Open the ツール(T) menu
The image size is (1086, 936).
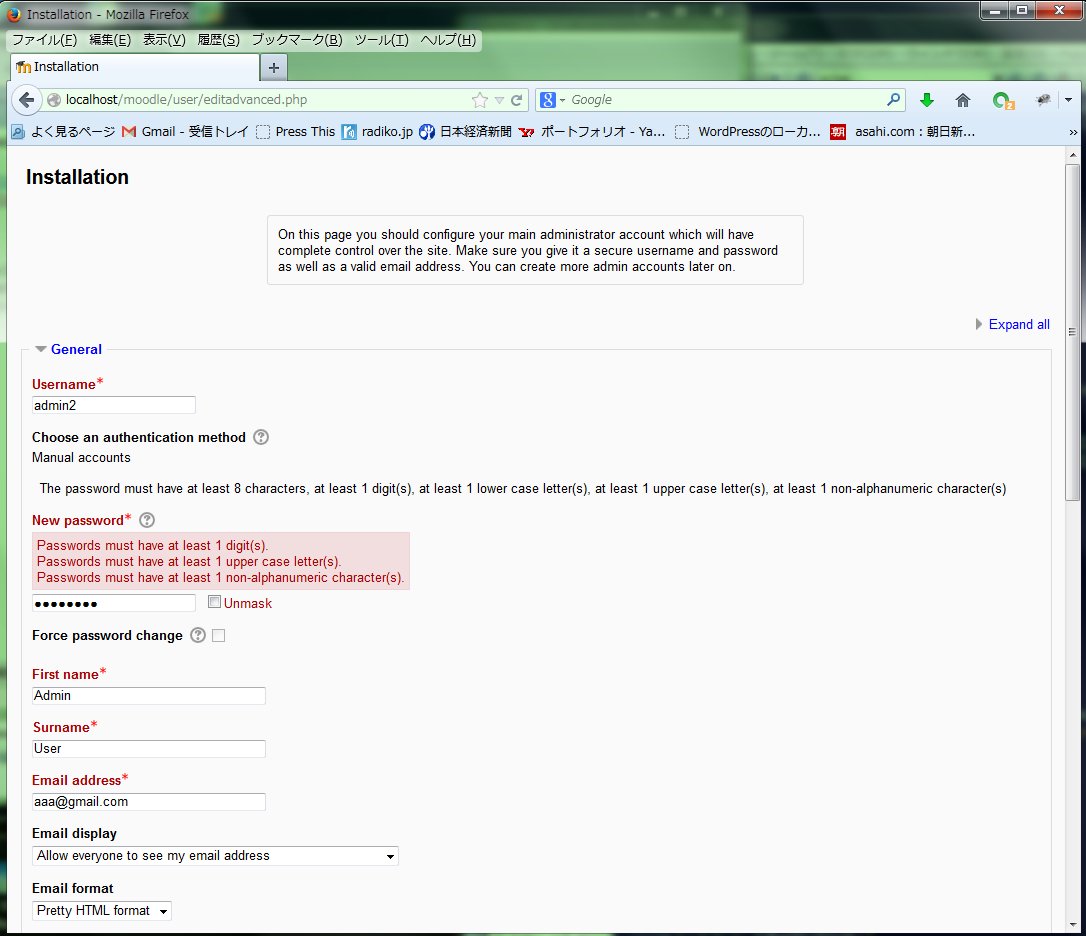pos(381,40)
